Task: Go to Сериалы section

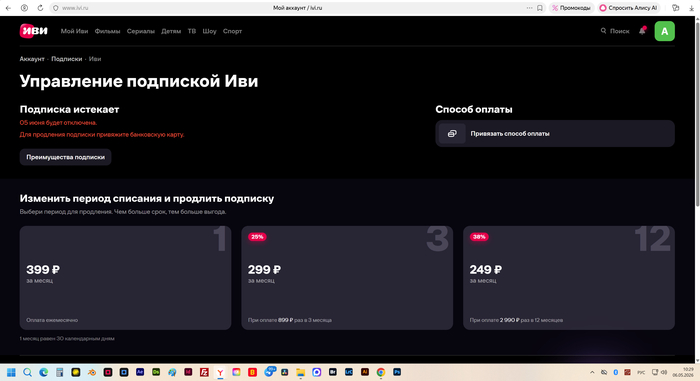Action: pyautogui.click(x=141, y=31)
